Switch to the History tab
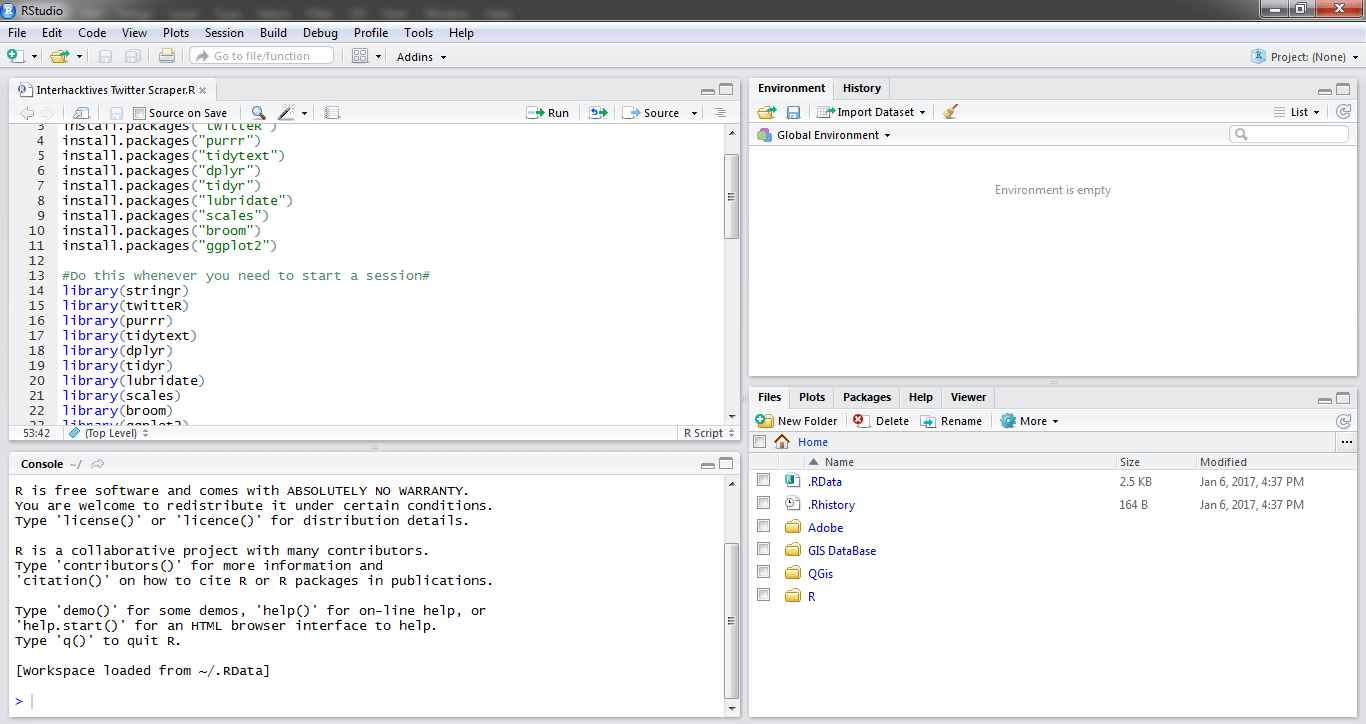This screenshot has width=1366, height=724. (x=861, y=88)
